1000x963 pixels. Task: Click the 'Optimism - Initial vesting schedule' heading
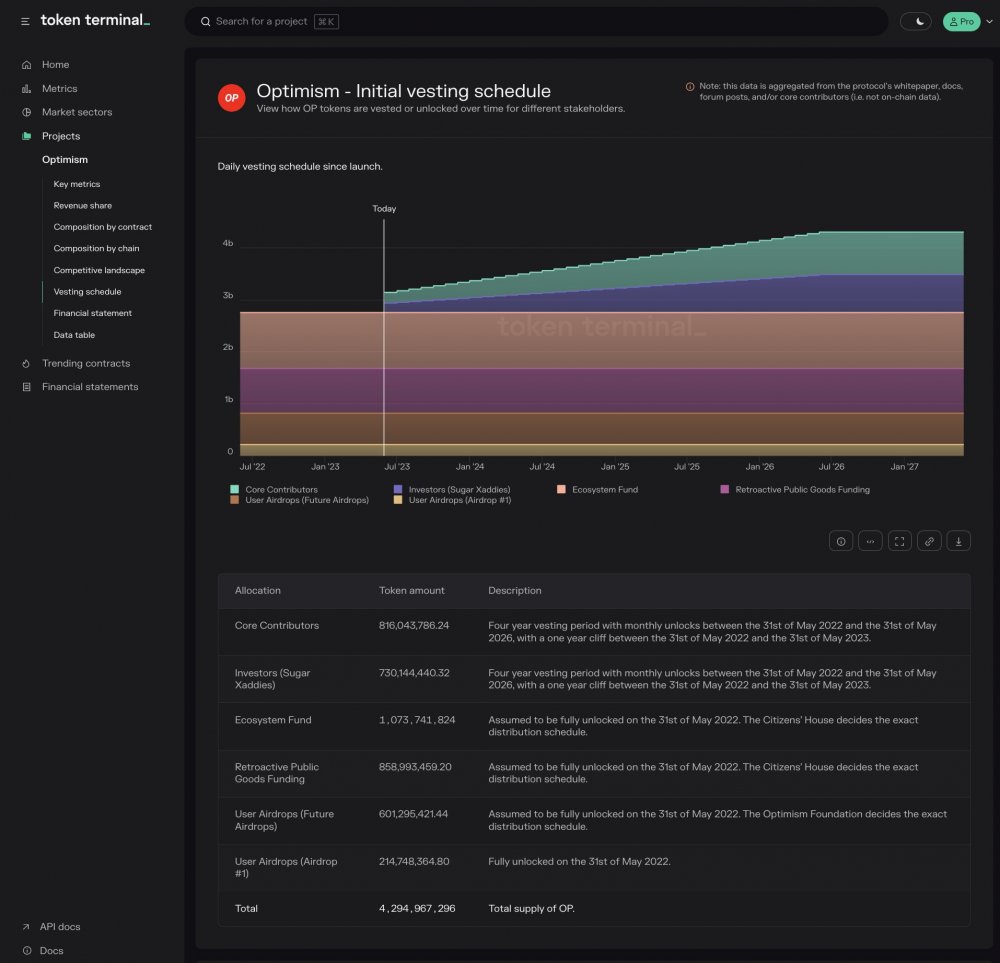pos(404,91)
